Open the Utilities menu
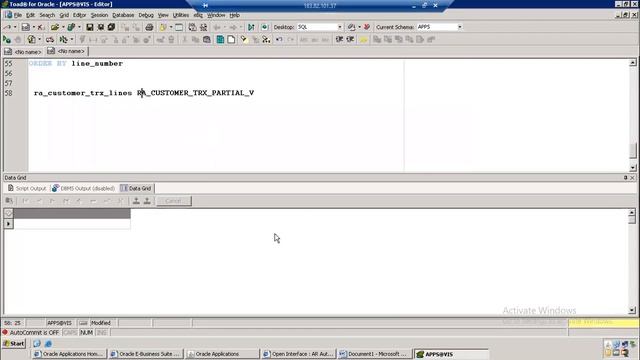Screen dimensions: 640x360 pos(180,15)
